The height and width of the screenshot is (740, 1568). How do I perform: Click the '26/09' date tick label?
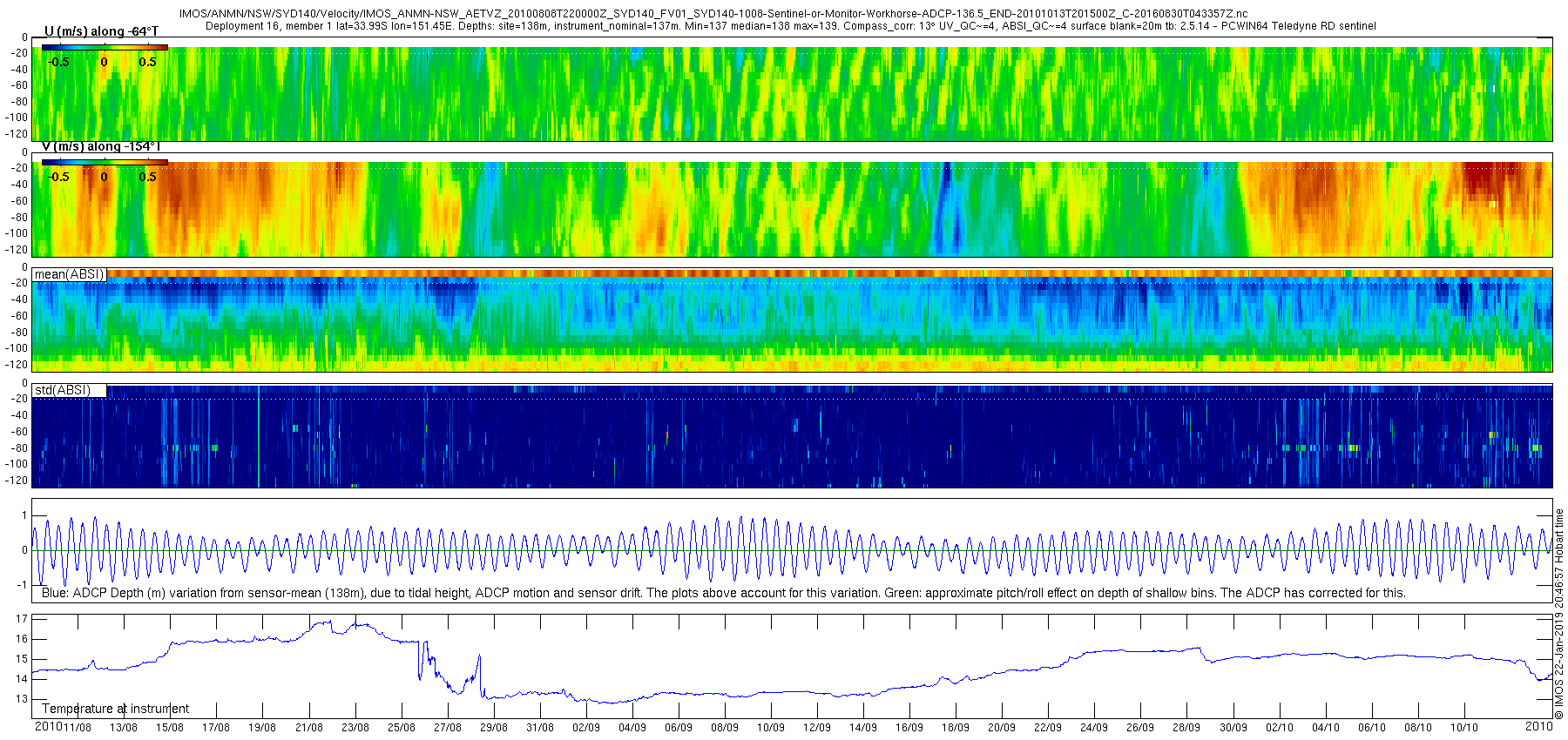(1139, 728)
